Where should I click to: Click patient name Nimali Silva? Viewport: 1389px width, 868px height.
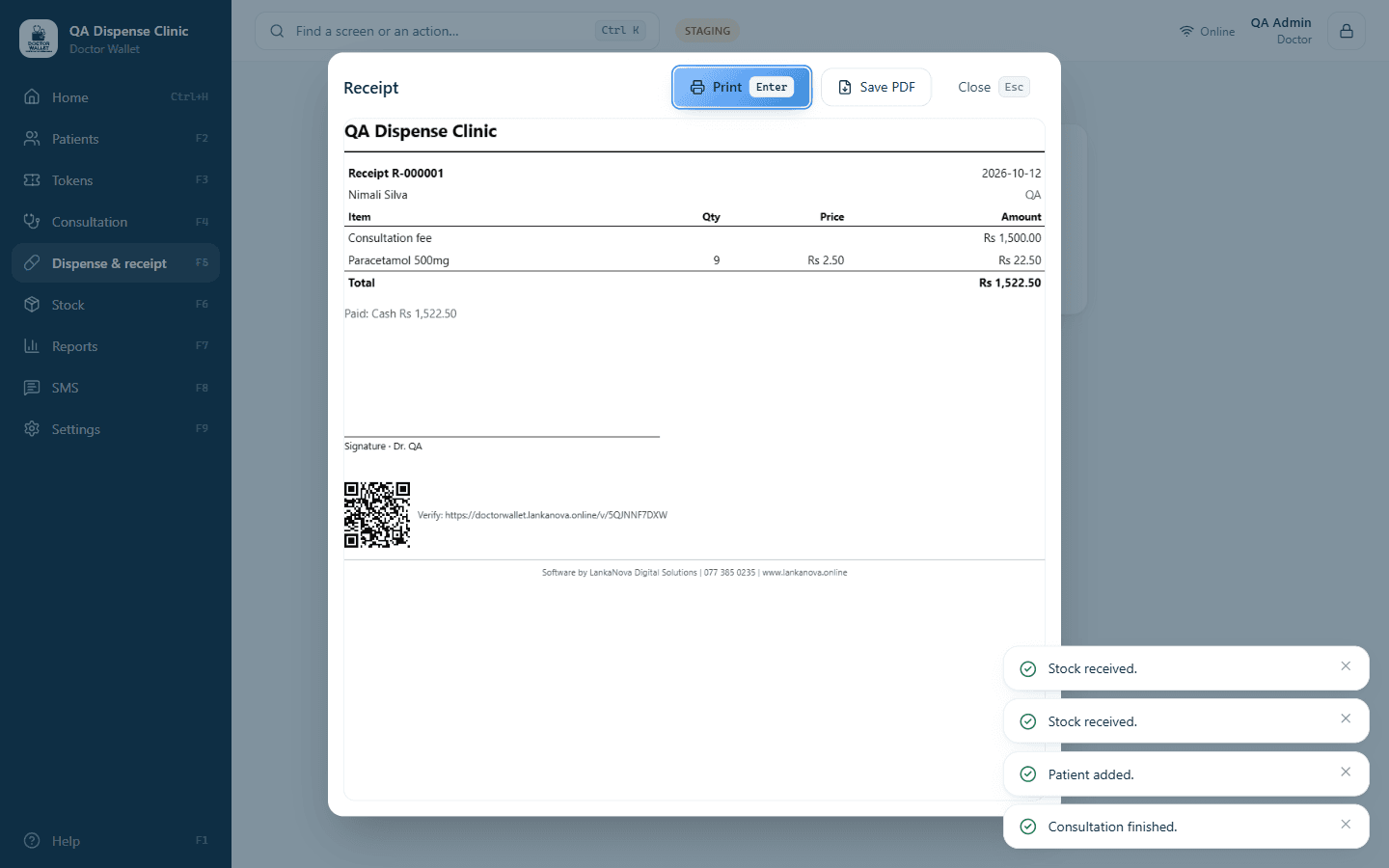[x=378, y=195]
